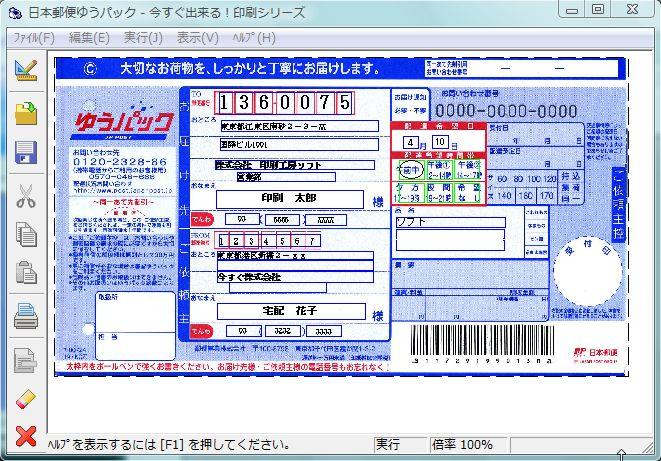661x461 pixels.
Task: Print with the printer icon
Action: click(26, 316)
